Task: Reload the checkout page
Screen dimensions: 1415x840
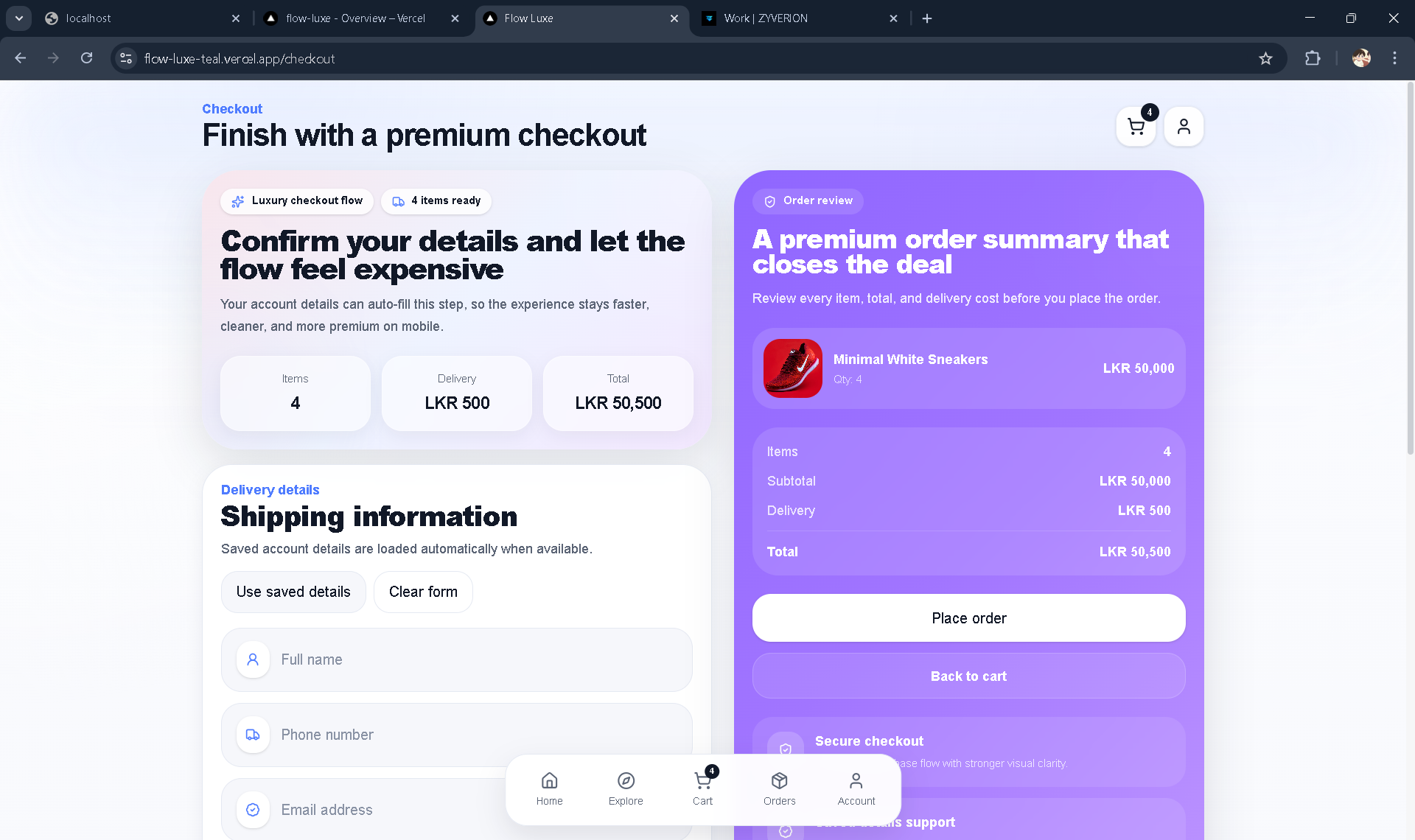Action: pyautogui.click(x=86, y=58)
